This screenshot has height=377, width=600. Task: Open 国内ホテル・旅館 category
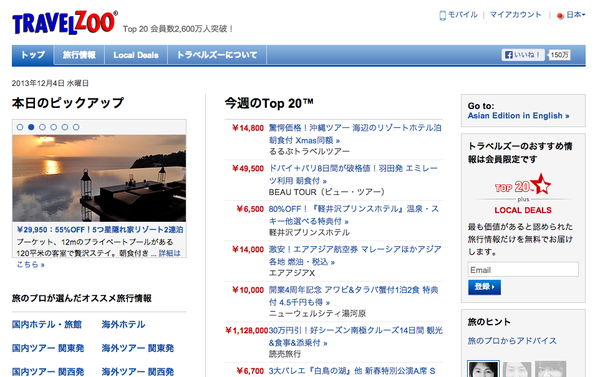pos(47,325)
